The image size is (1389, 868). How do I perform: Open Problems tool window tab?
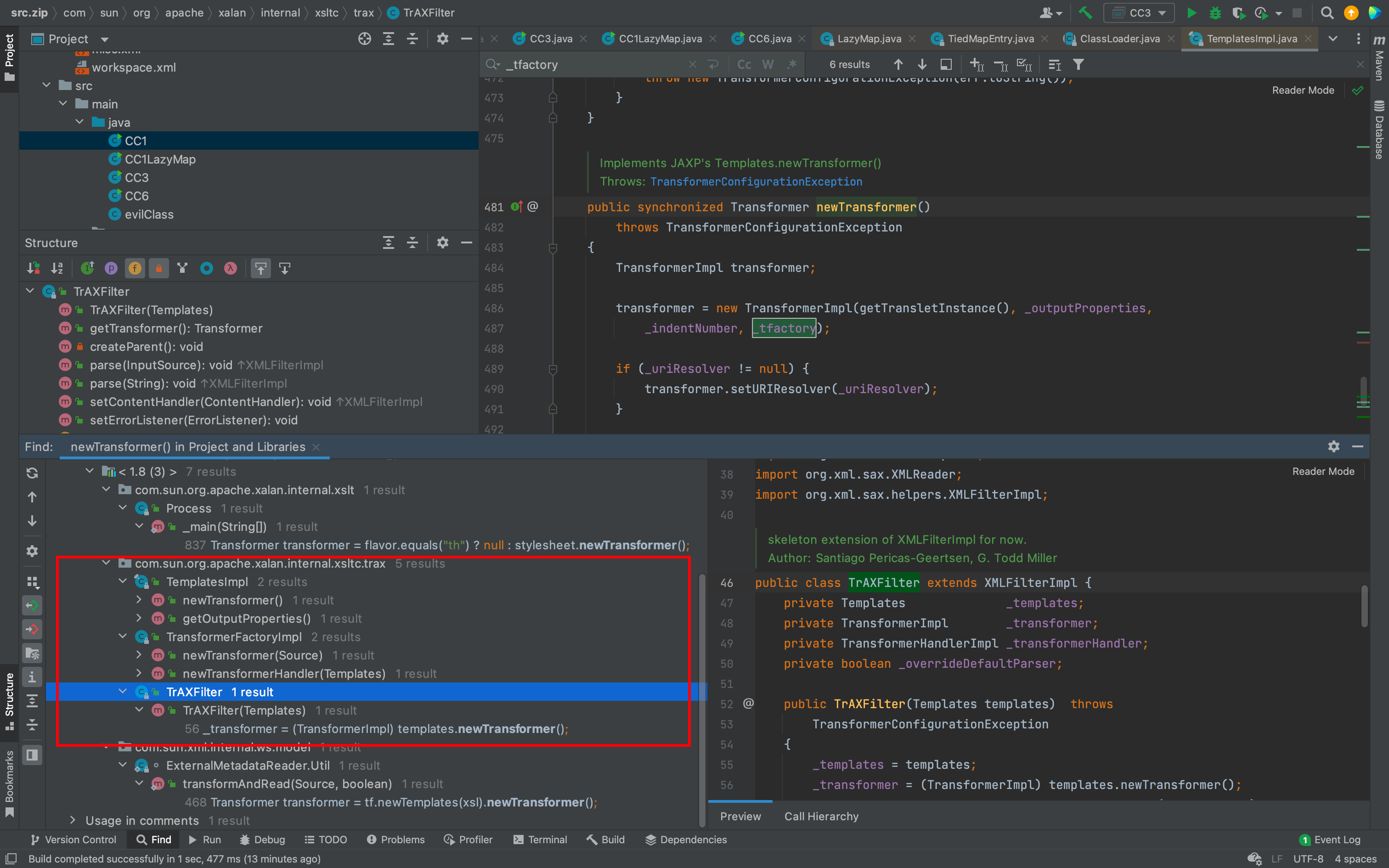click(x=396, y=840)
